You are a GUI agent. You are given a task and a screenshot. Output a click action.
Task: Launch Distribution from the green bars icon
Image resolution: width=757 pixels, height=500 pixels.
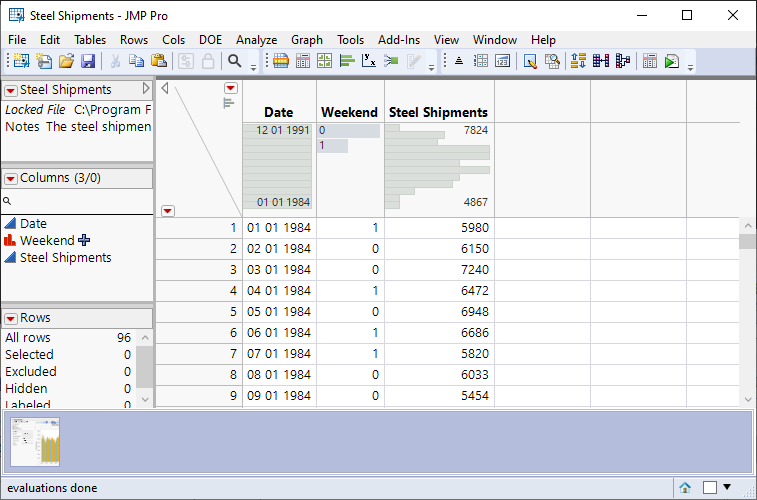348,61
